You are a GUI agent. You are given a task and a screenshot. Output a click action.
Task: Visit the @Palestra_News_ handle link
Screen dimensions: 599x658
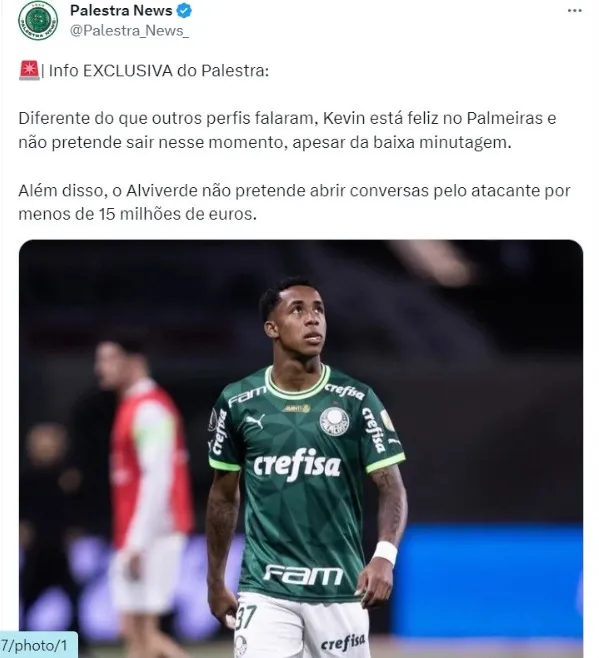coord(129,31)
